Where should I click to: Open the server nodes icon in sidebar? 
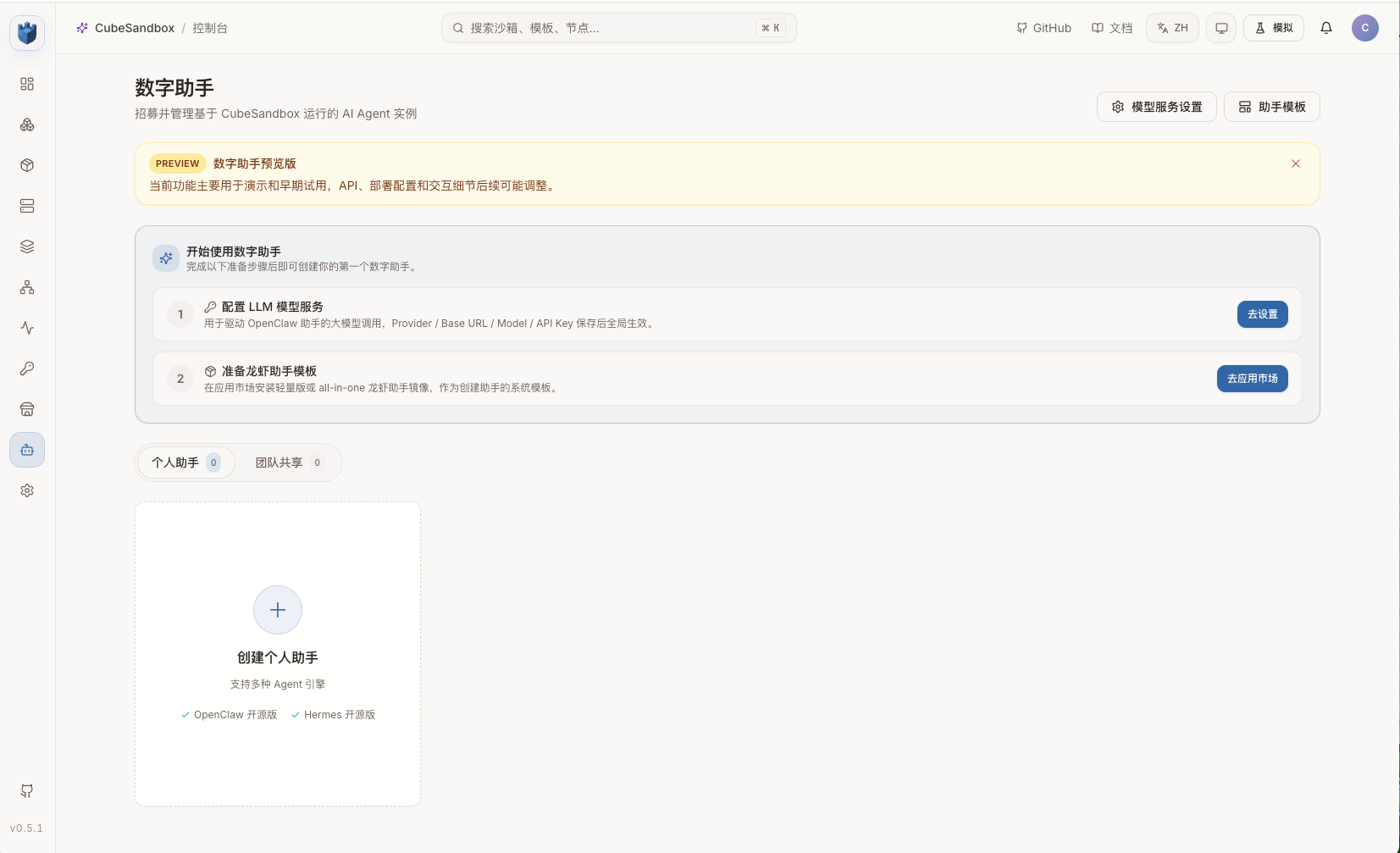click(27, 206)
